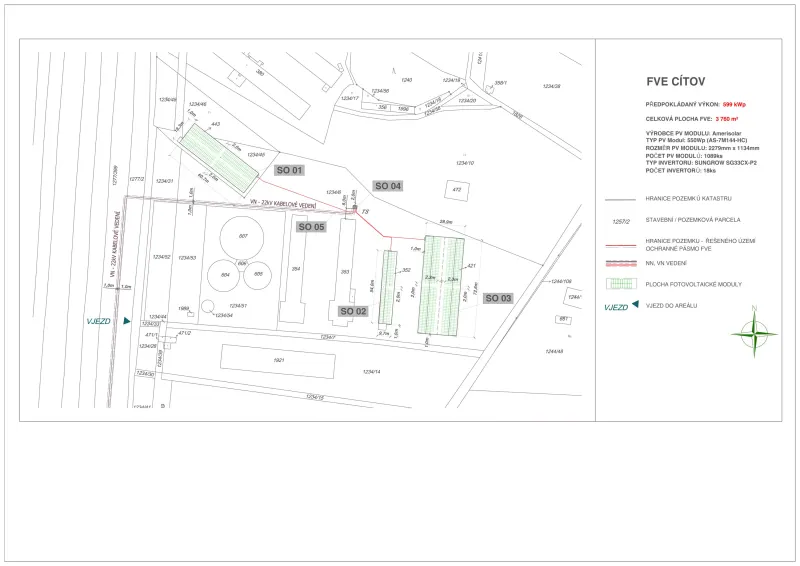The image size is (800, 566).
Task: Click the teal VJEZD arrow symbol in legend
Action: pos(635,305)
